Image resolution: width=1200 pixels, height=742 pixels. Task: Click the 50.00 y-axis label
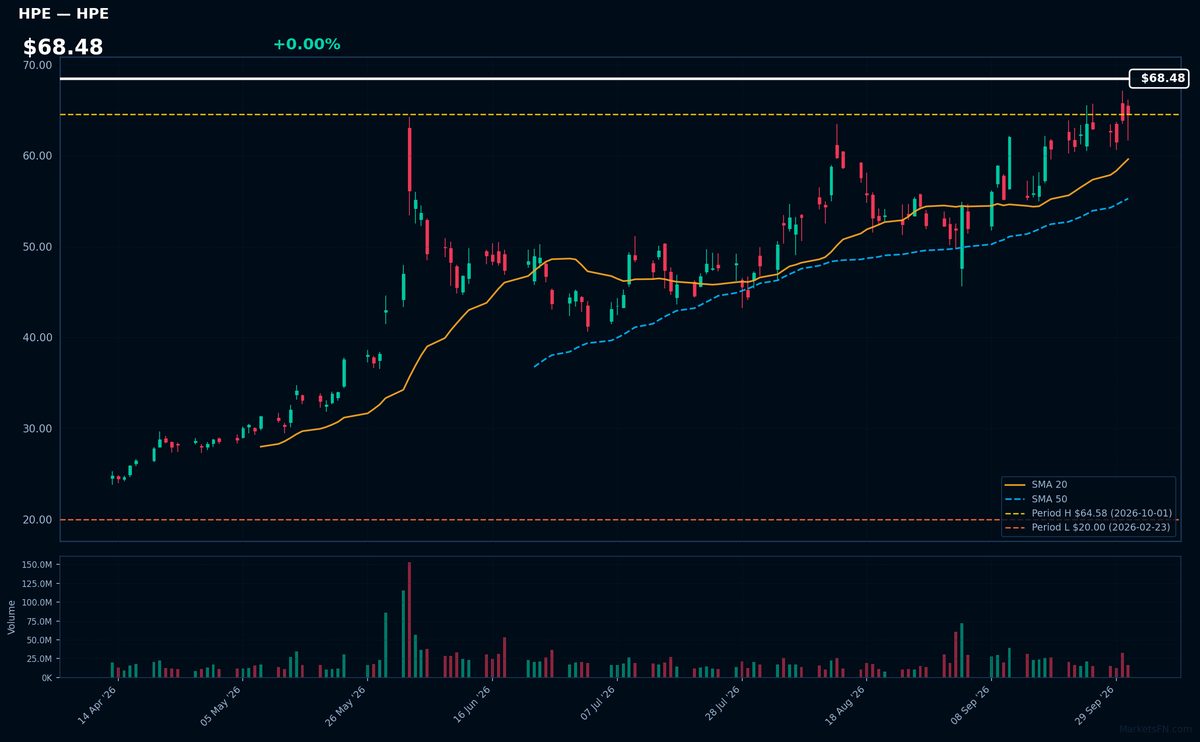38,247
